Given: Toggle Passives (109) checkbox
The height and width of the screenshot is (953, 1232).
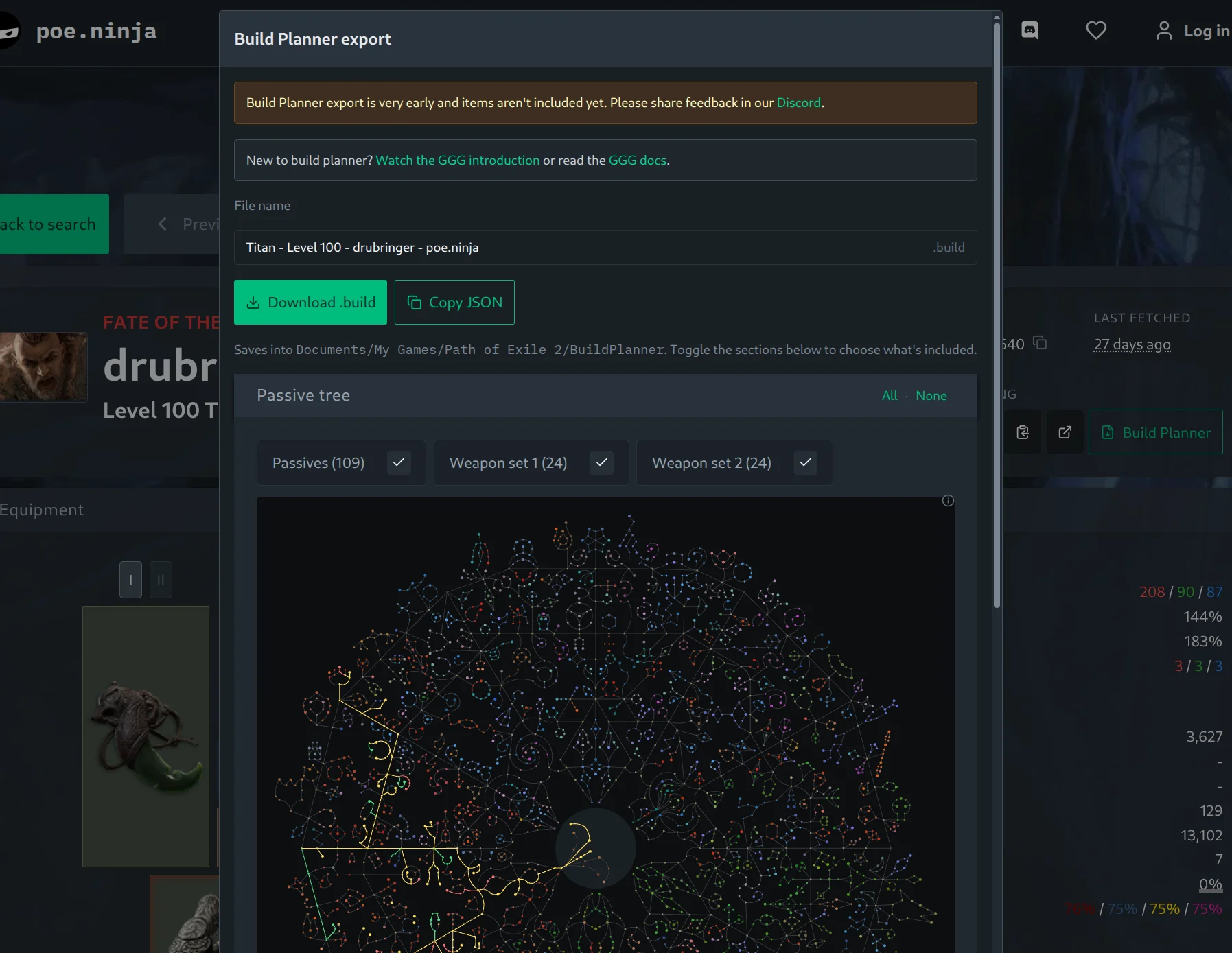Looking at the screenshot, I should [399, 462].
